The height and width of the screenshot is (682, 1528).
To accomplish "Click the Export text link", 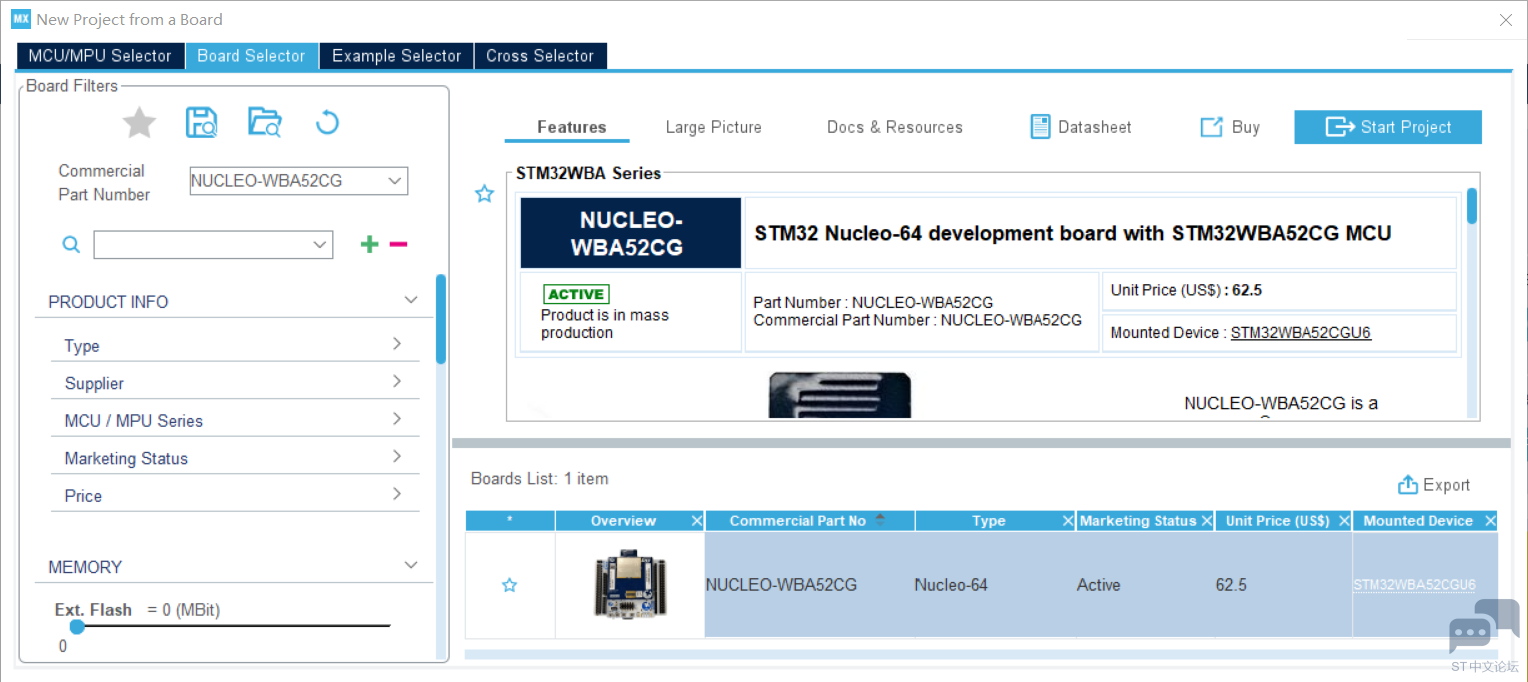I will click(x=1447, y=485).
